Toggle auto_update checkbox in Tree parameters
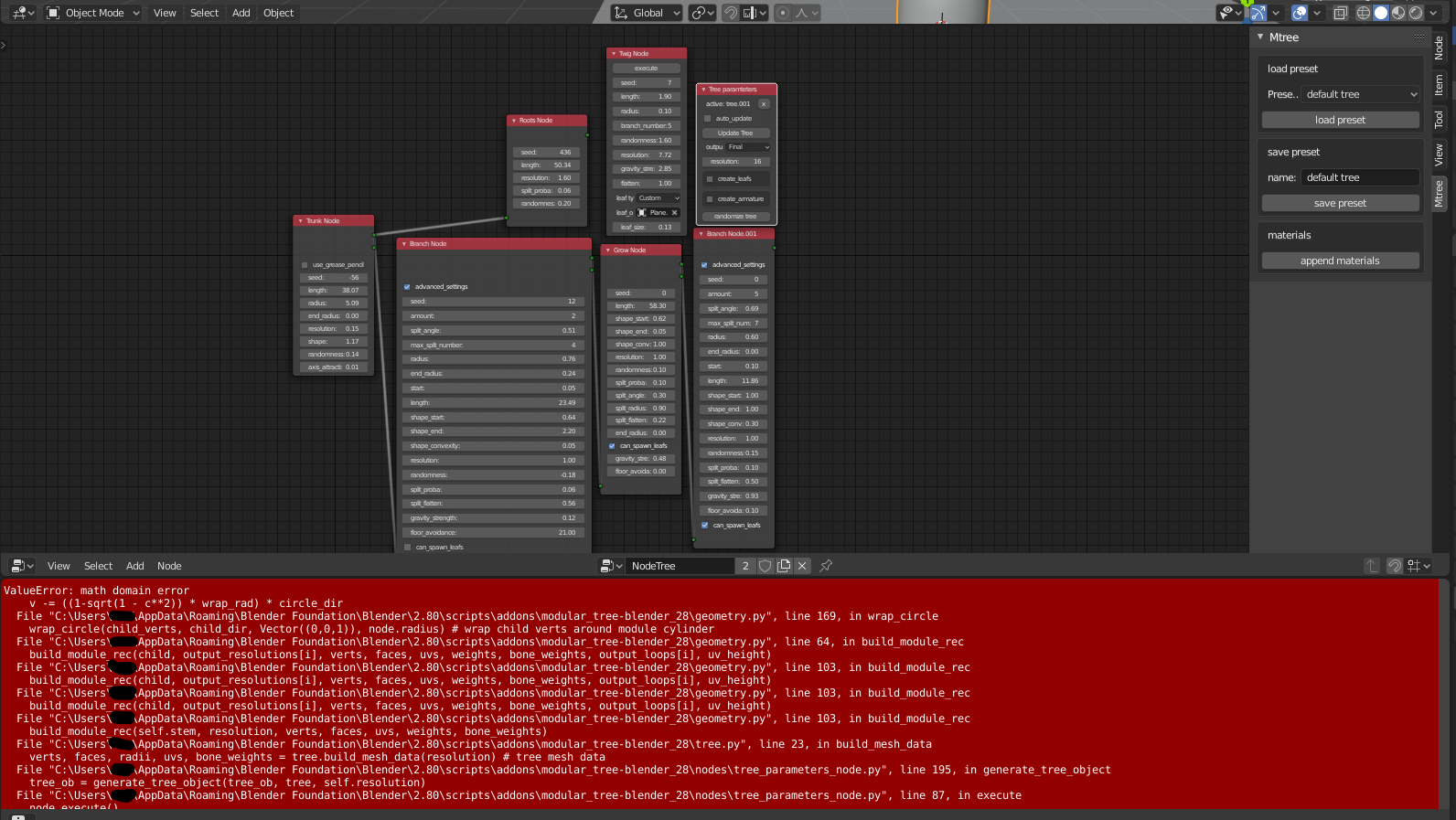 point(708,119)
